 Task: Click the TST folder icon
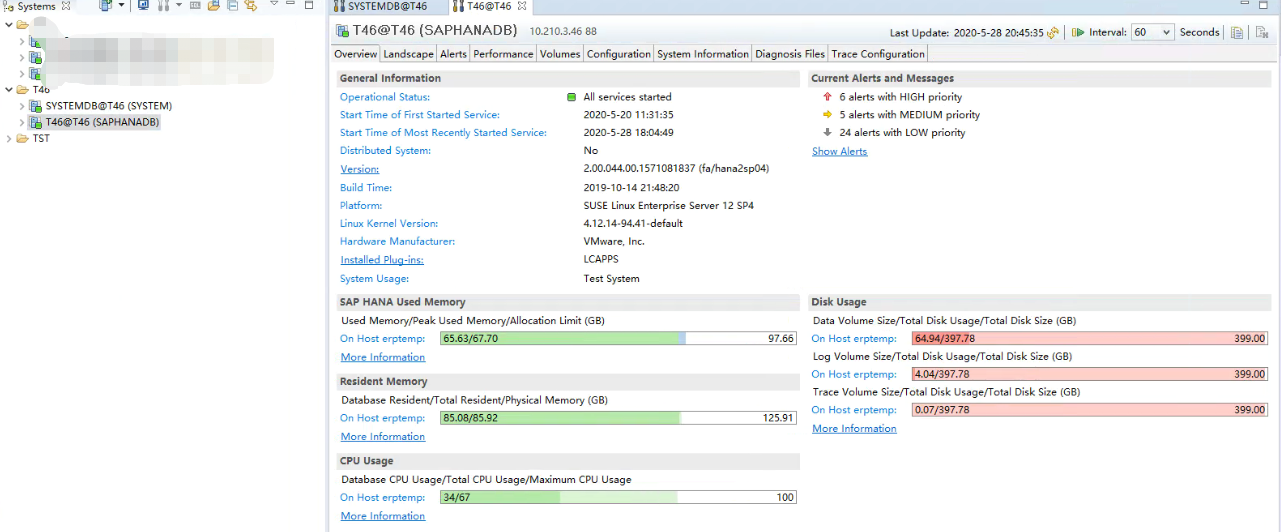(x=23, y=139)
